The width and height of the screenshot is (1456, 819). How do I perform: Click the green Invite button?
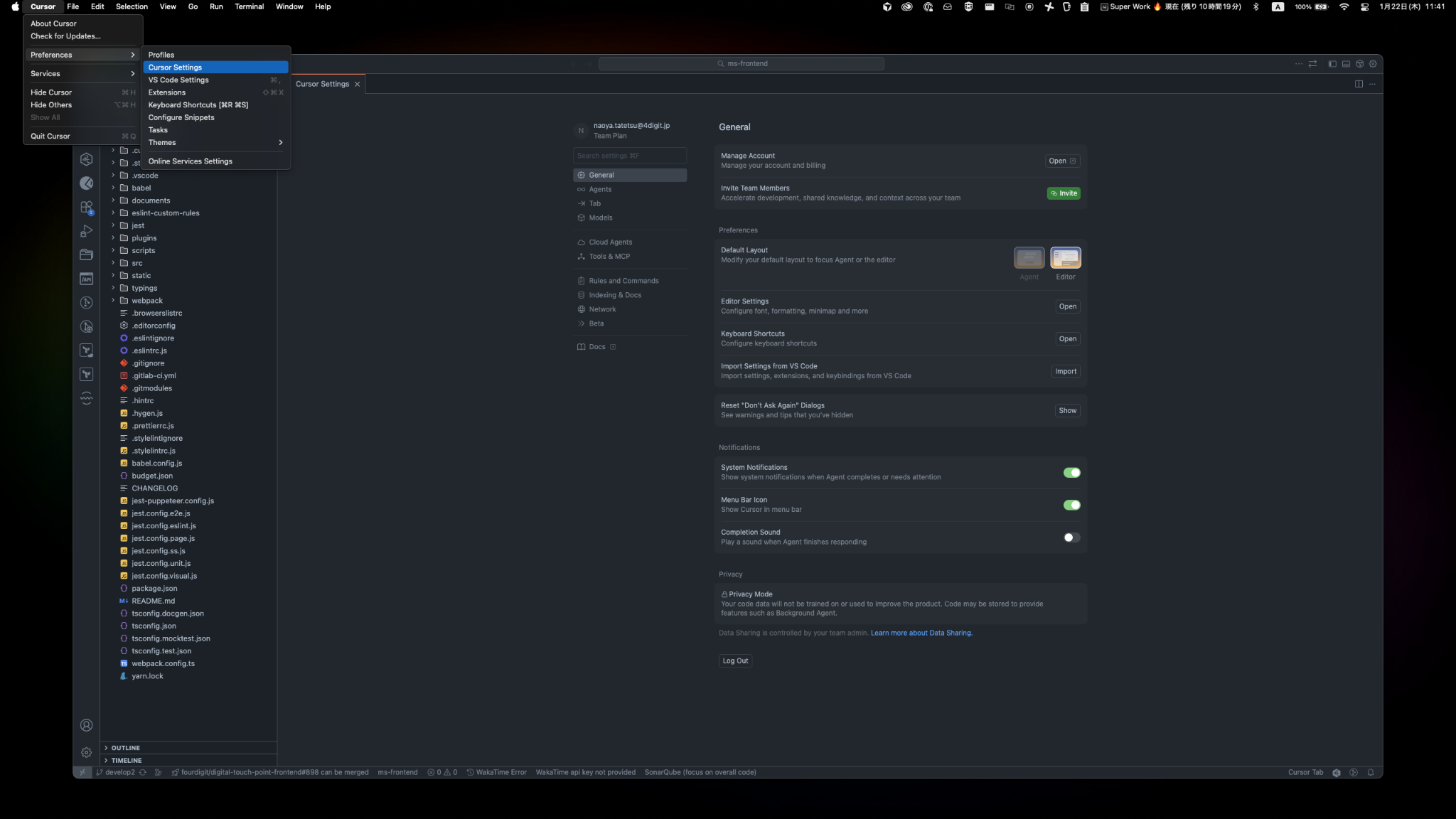tap(1064, 193)
